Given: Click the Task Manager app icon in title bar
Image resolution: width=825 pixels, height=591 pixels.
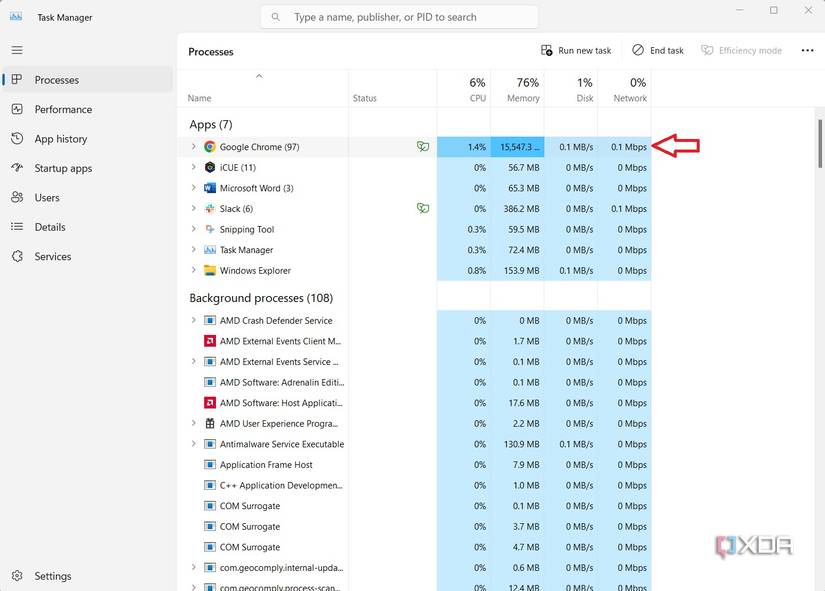Looking at the screenshot, I should click(x=16, y=17).
